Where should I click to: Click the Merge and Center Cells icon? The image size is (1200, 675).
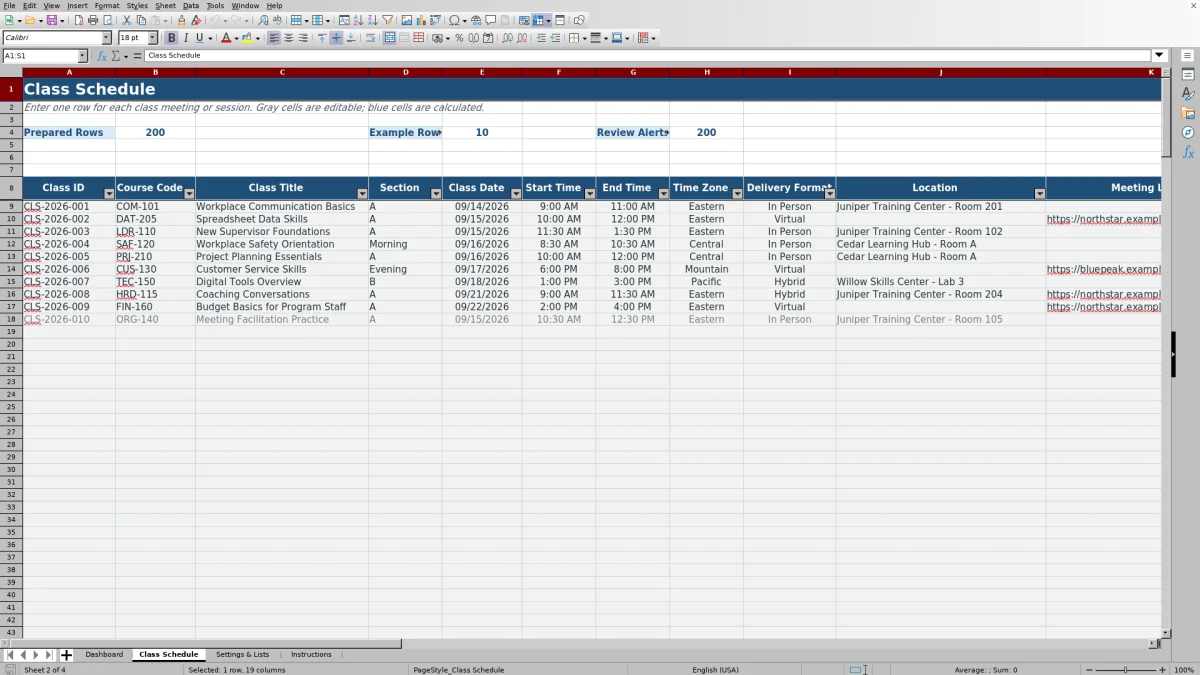coord(389,38)
